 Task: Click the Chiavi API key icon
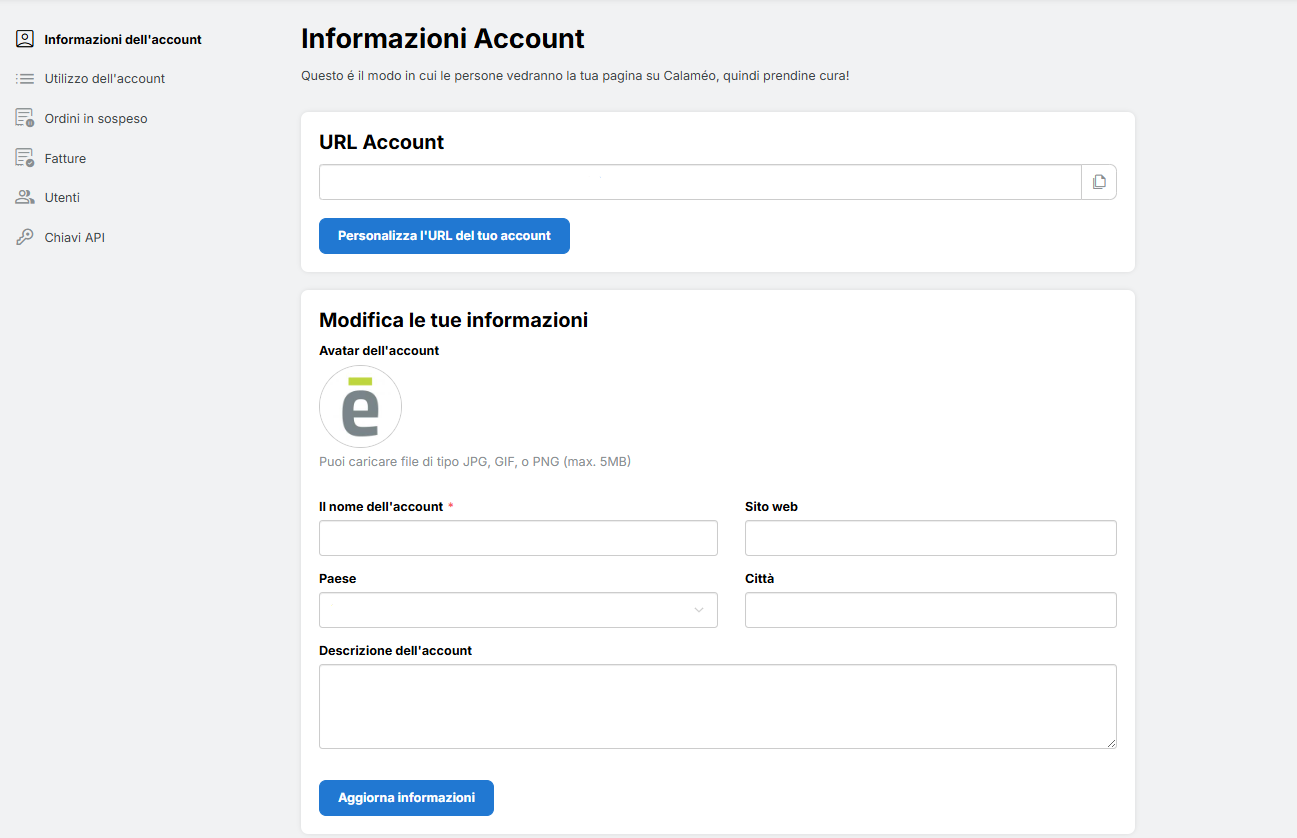(x=25, y=237)
